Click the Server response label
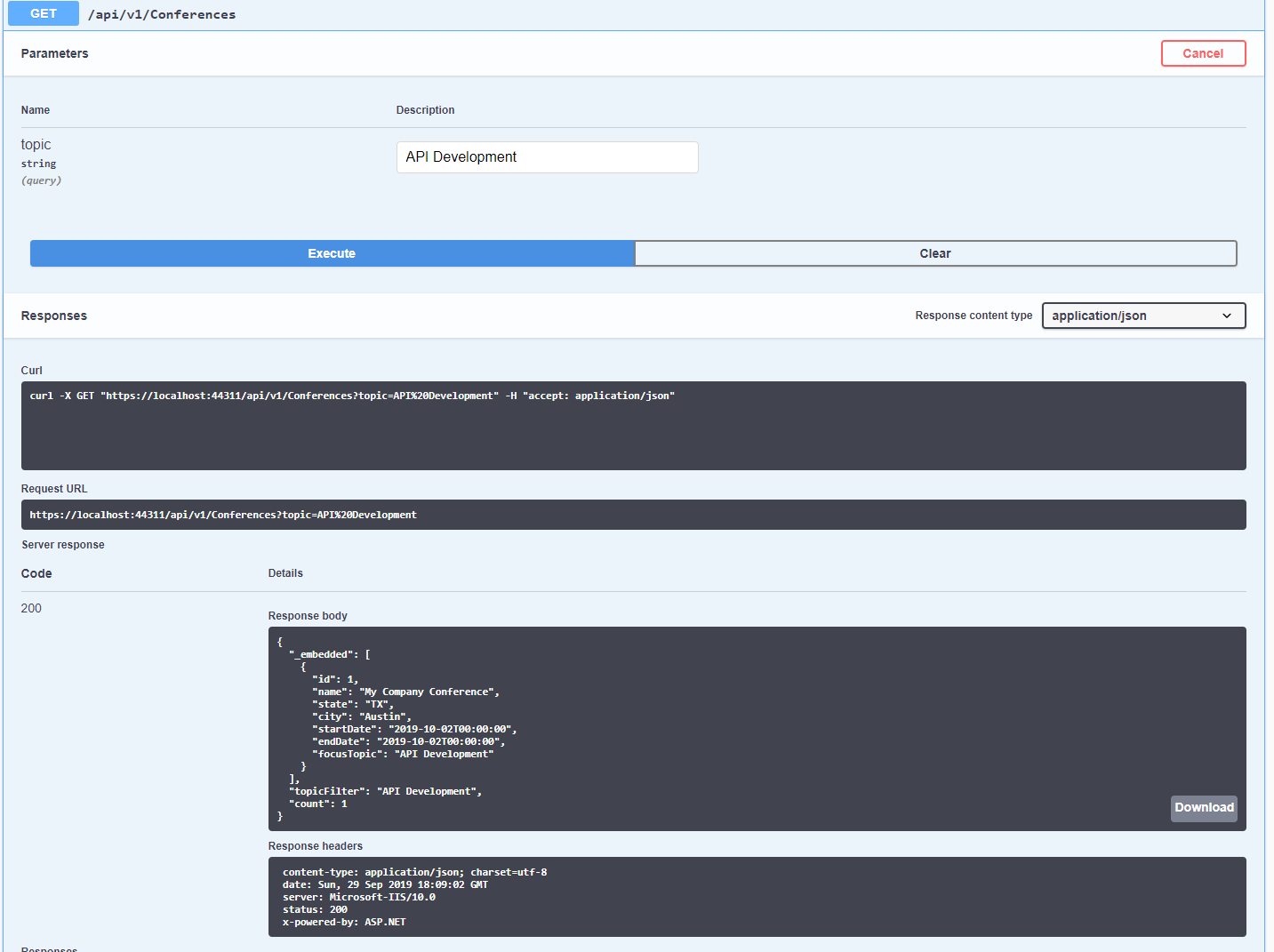This screenshot has width=1274, height=952. click(x=63, y=545)
